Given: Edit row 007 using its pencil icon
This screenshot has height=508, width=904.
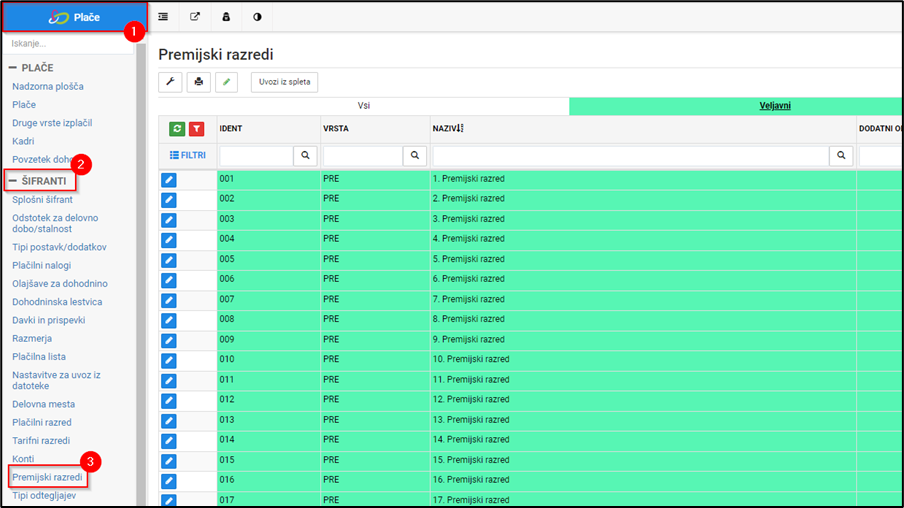Looking at the screenshot, I should coord(169,300).
